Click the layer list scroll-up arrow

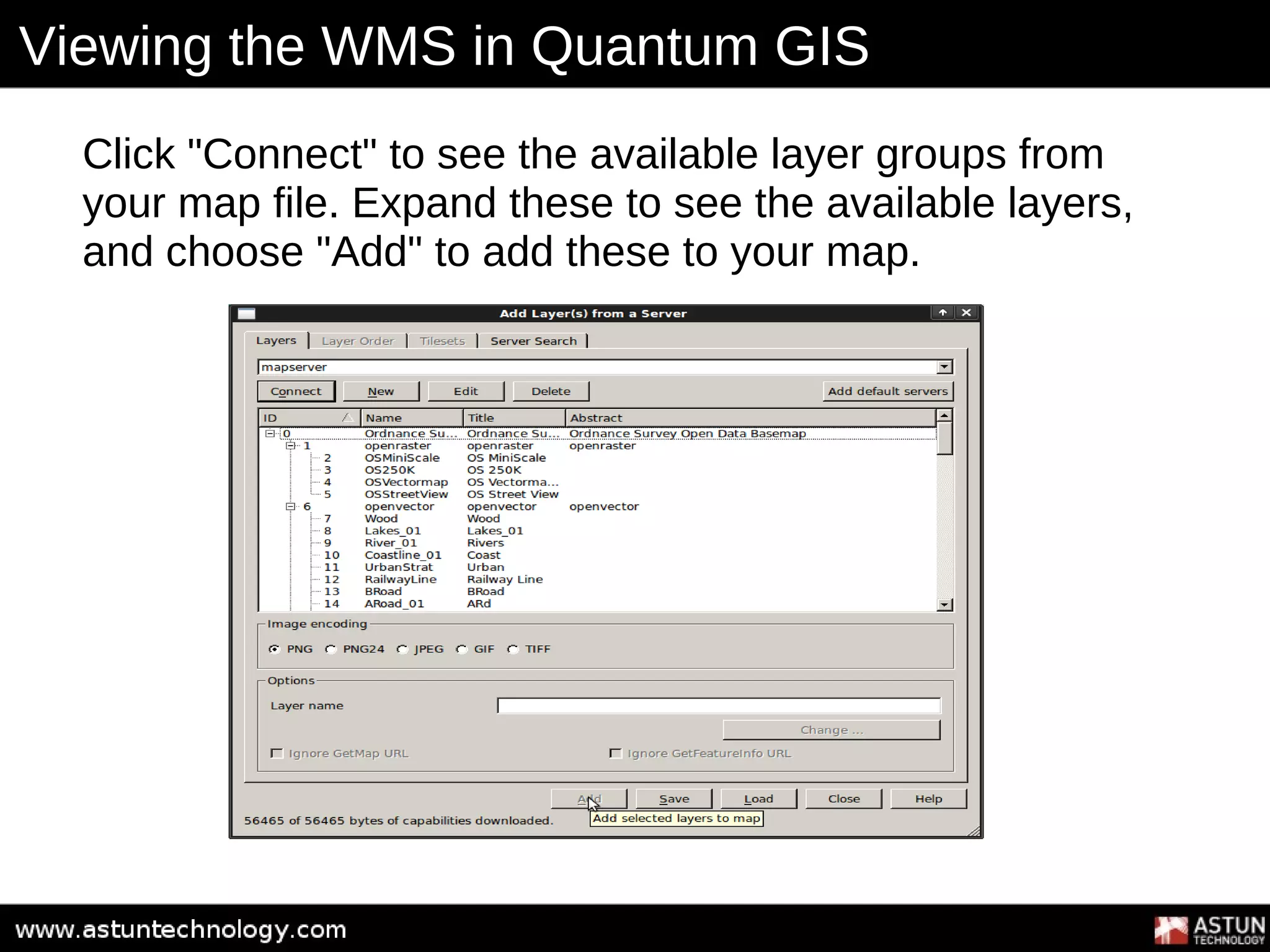(944, 415)
